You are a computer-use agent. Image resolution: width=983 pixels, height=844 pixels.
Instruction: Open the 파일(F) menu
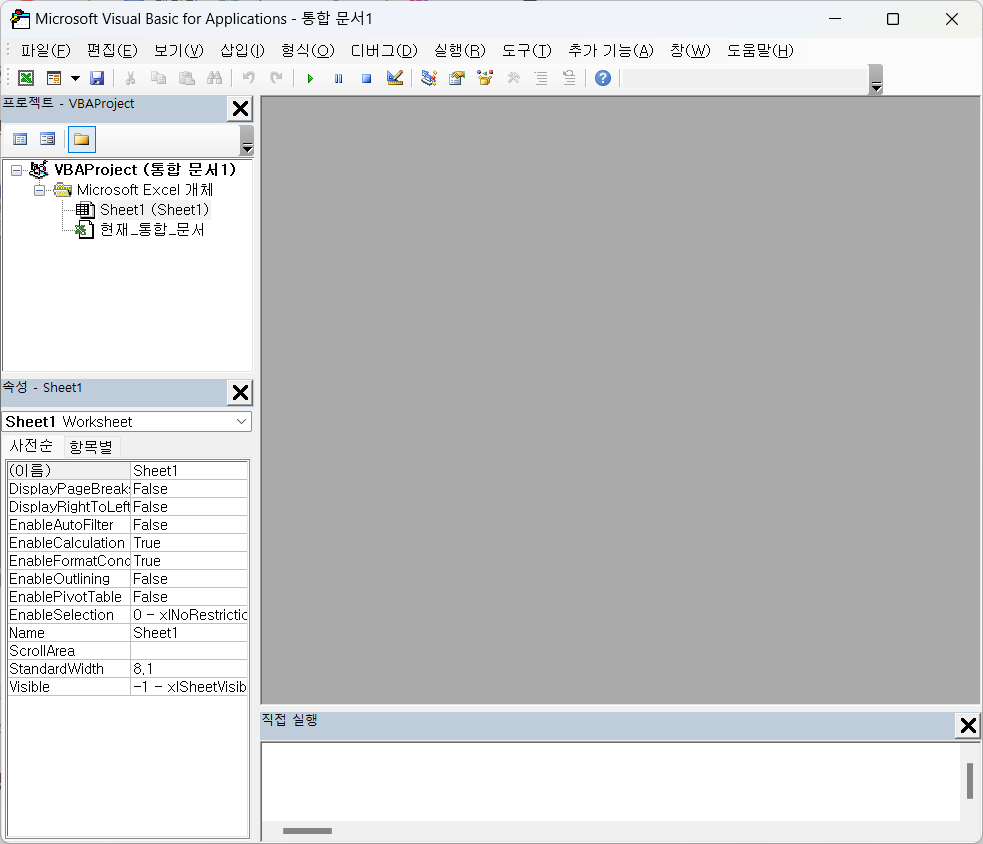click(x=45, y=51)
